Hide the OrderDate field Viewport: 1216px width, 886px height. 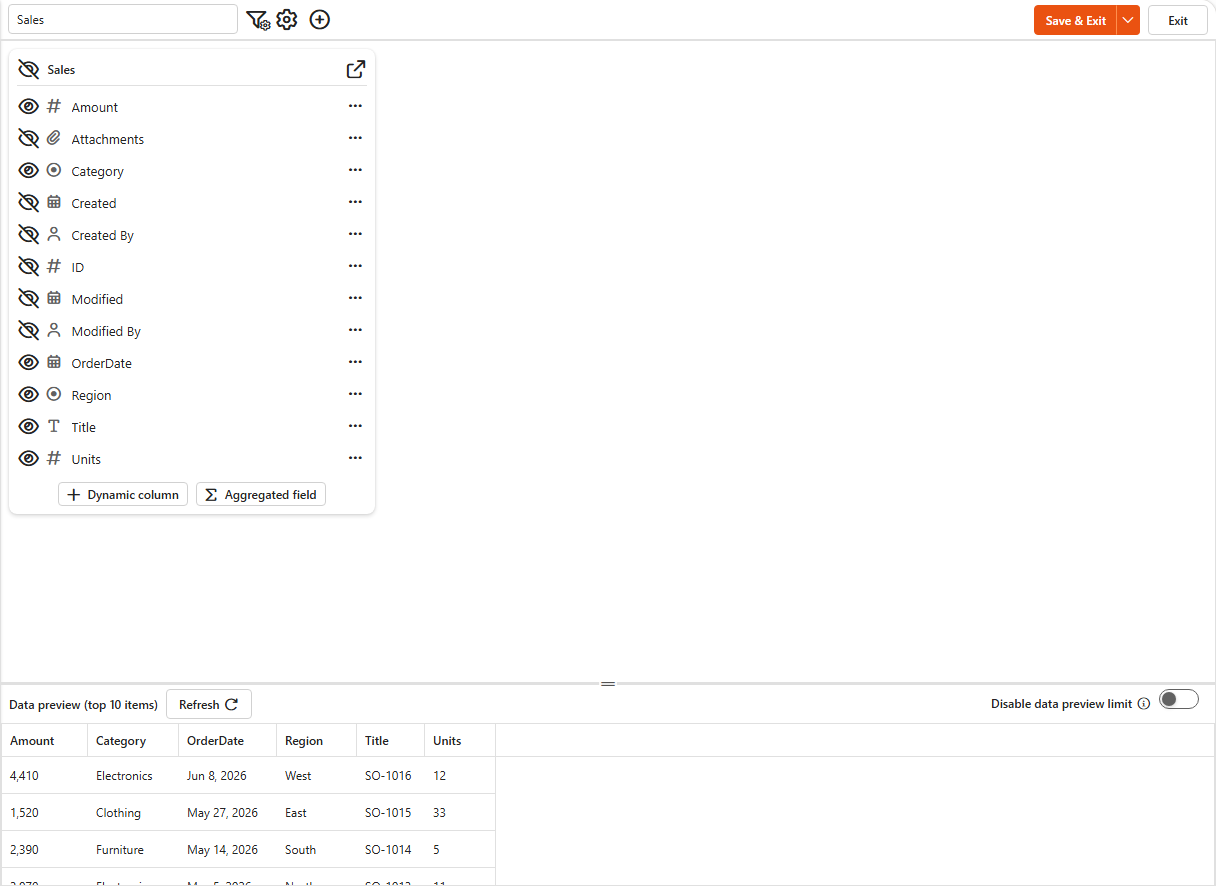[29, 362]
